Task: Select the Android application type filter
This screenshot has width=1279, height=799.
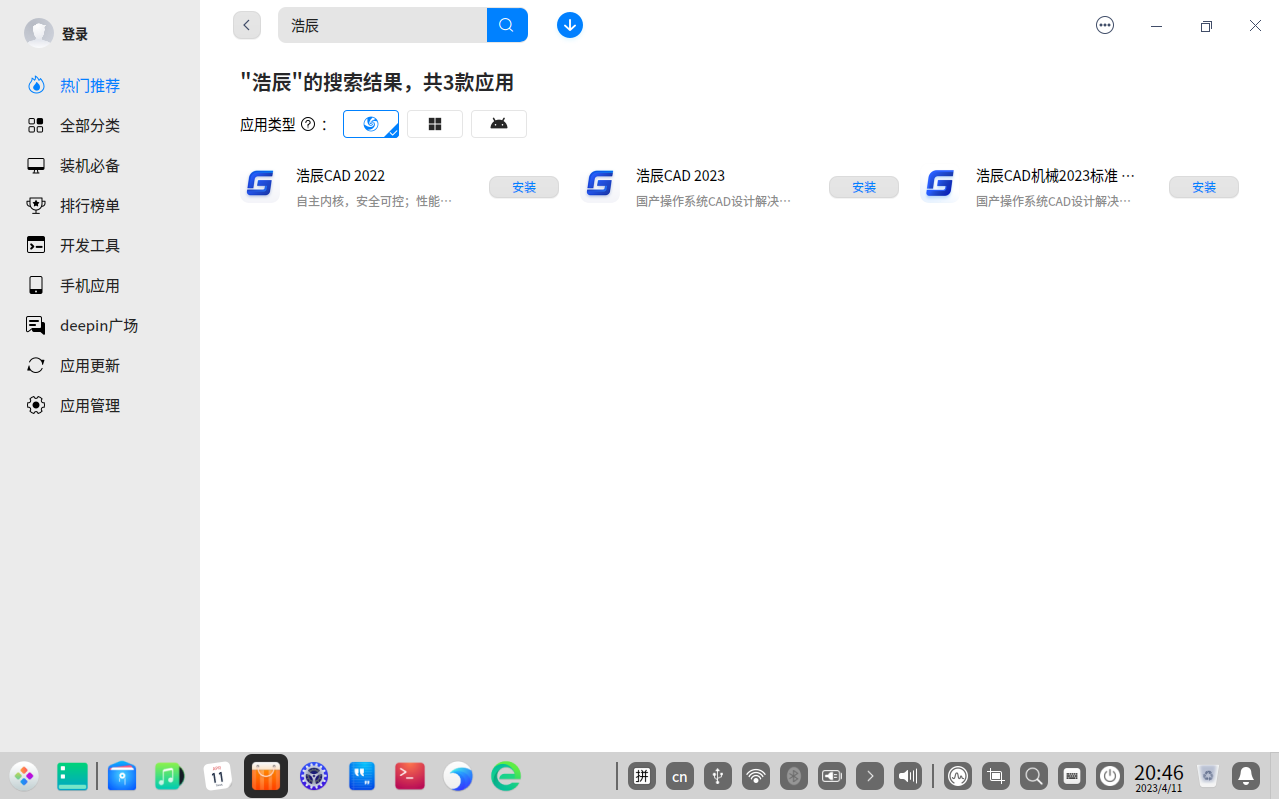Action: (x=499, y=123)
